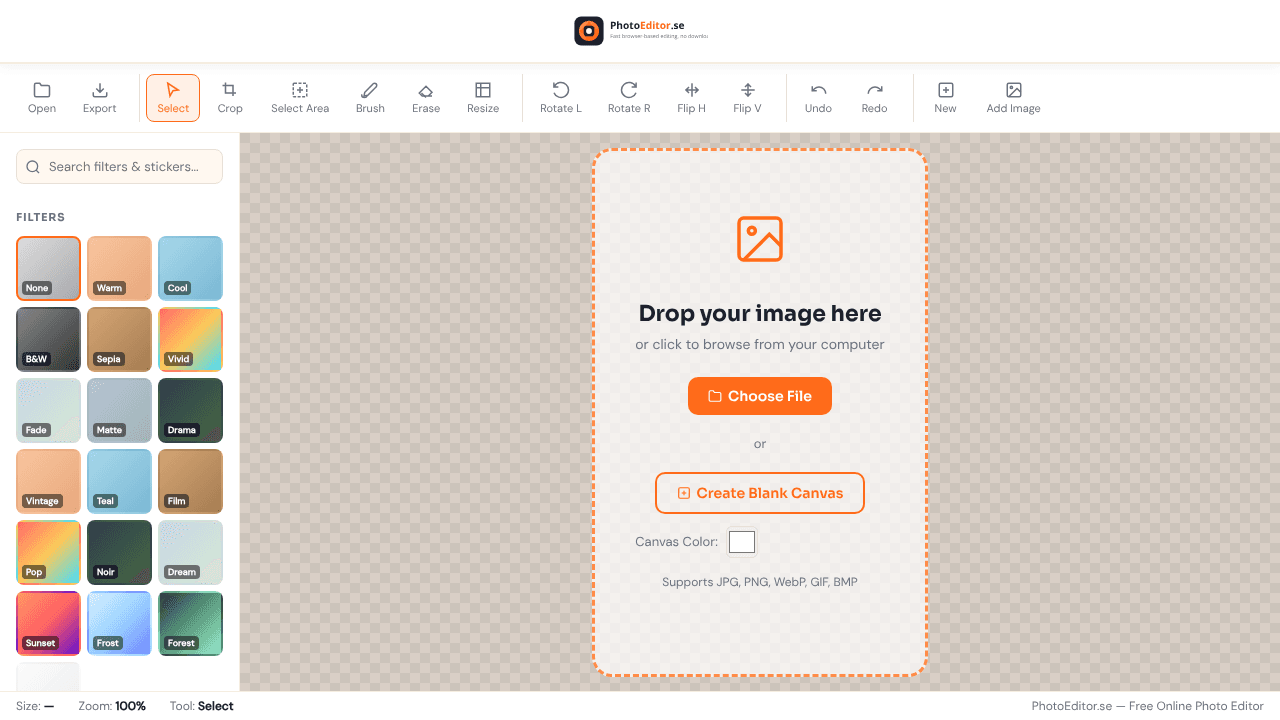The image size is (1280, 720).
Task: Focus the filters & stickers search box
Action: (x=119, y=167)
